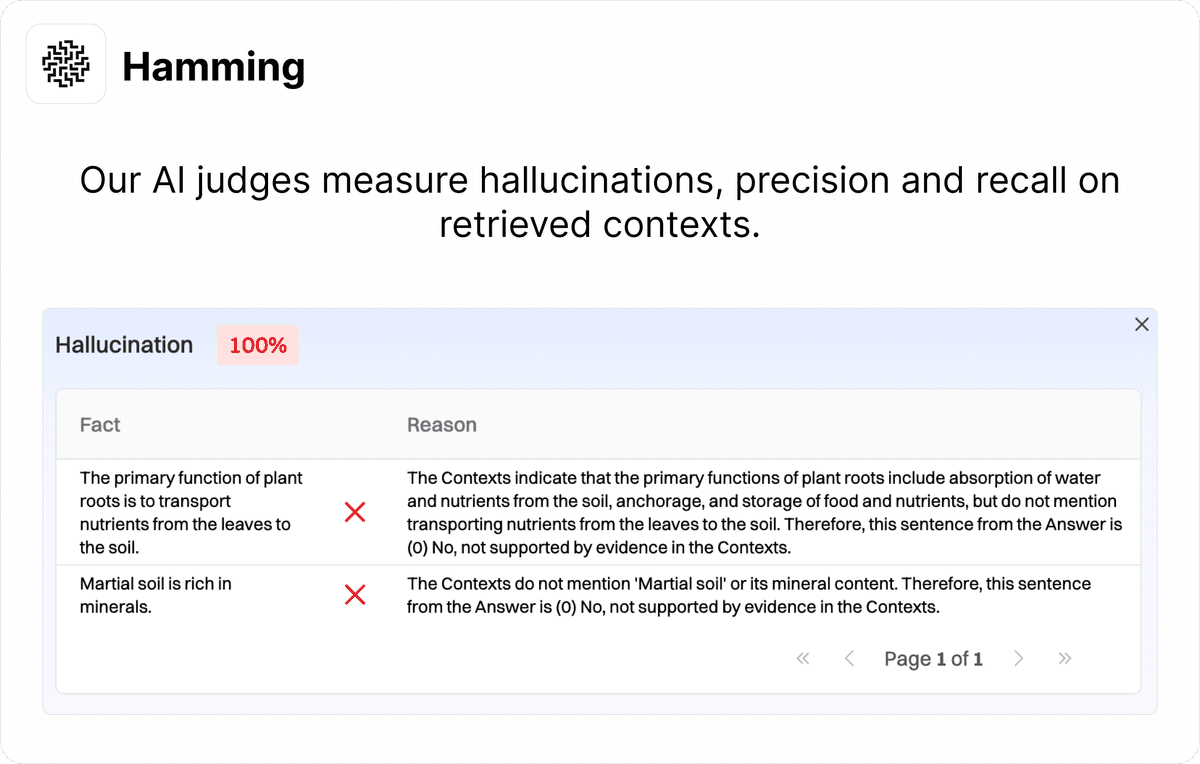Click the Hamming brand name
Image resolution: width=1200 pixels, height=764 pixels.
point(213,67)
